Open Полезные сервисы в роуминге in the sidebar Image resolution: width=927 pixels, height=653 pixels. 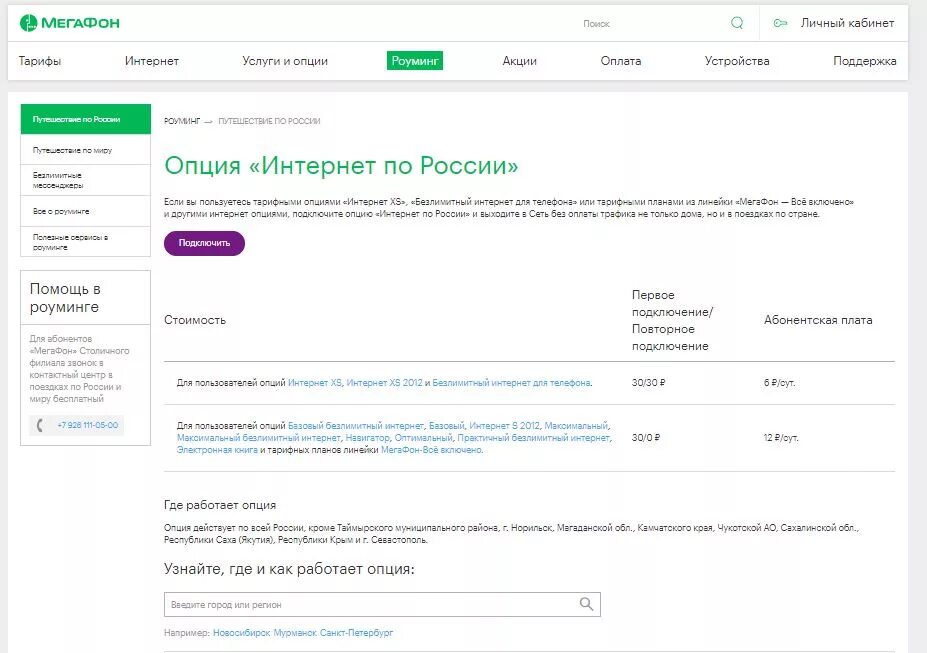pyautogui.click(x=86, y=242)
